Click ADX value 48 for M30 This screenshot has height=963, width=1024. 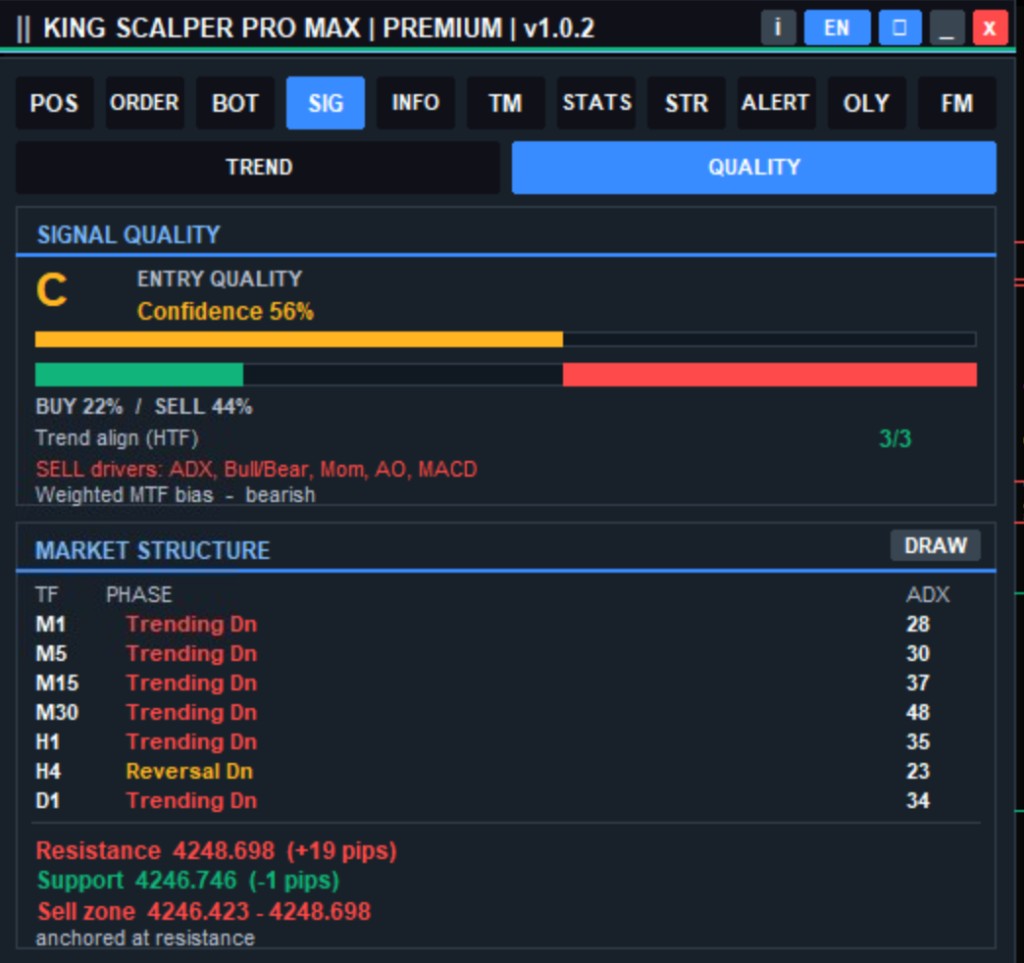pyautogui.click(x=918, y=712)
